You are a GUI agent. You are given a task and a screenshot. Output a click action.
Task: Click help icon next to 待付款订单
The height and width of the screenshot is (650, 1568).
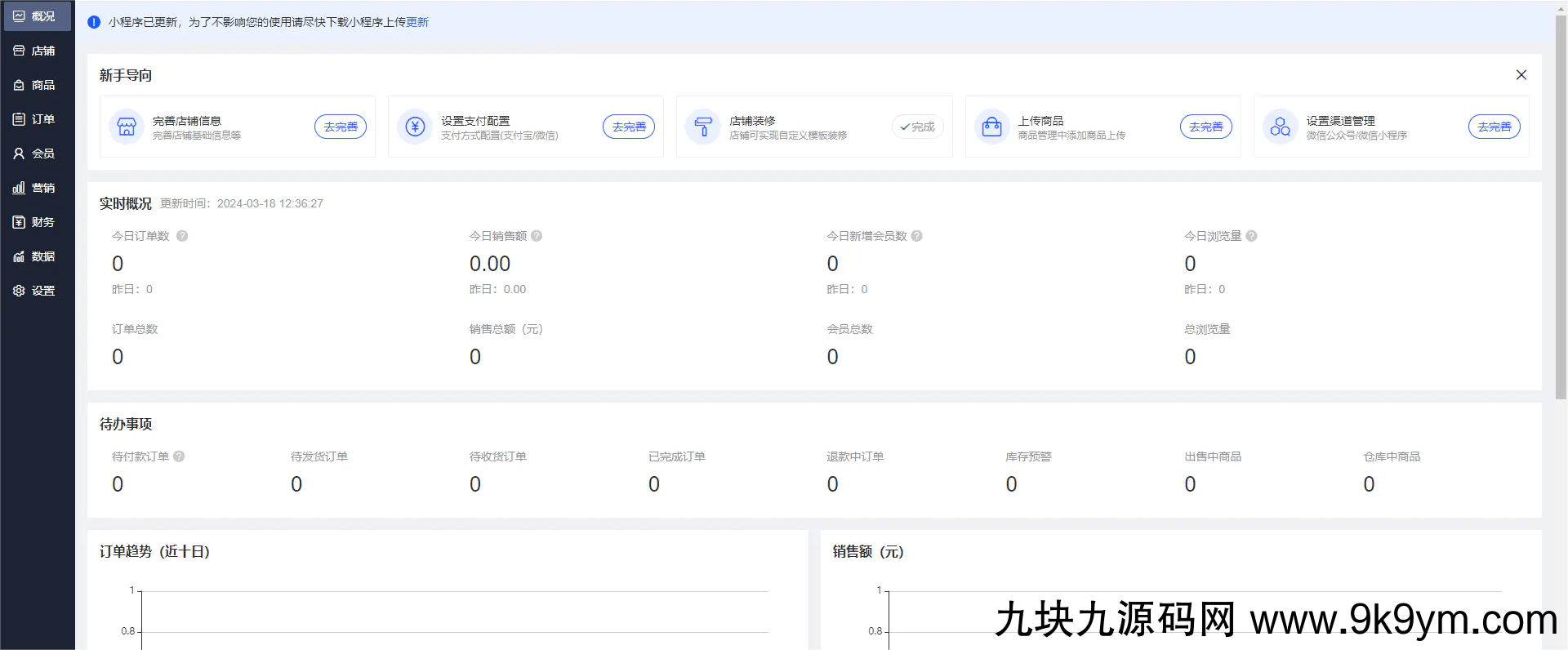(x=179, y=456)
